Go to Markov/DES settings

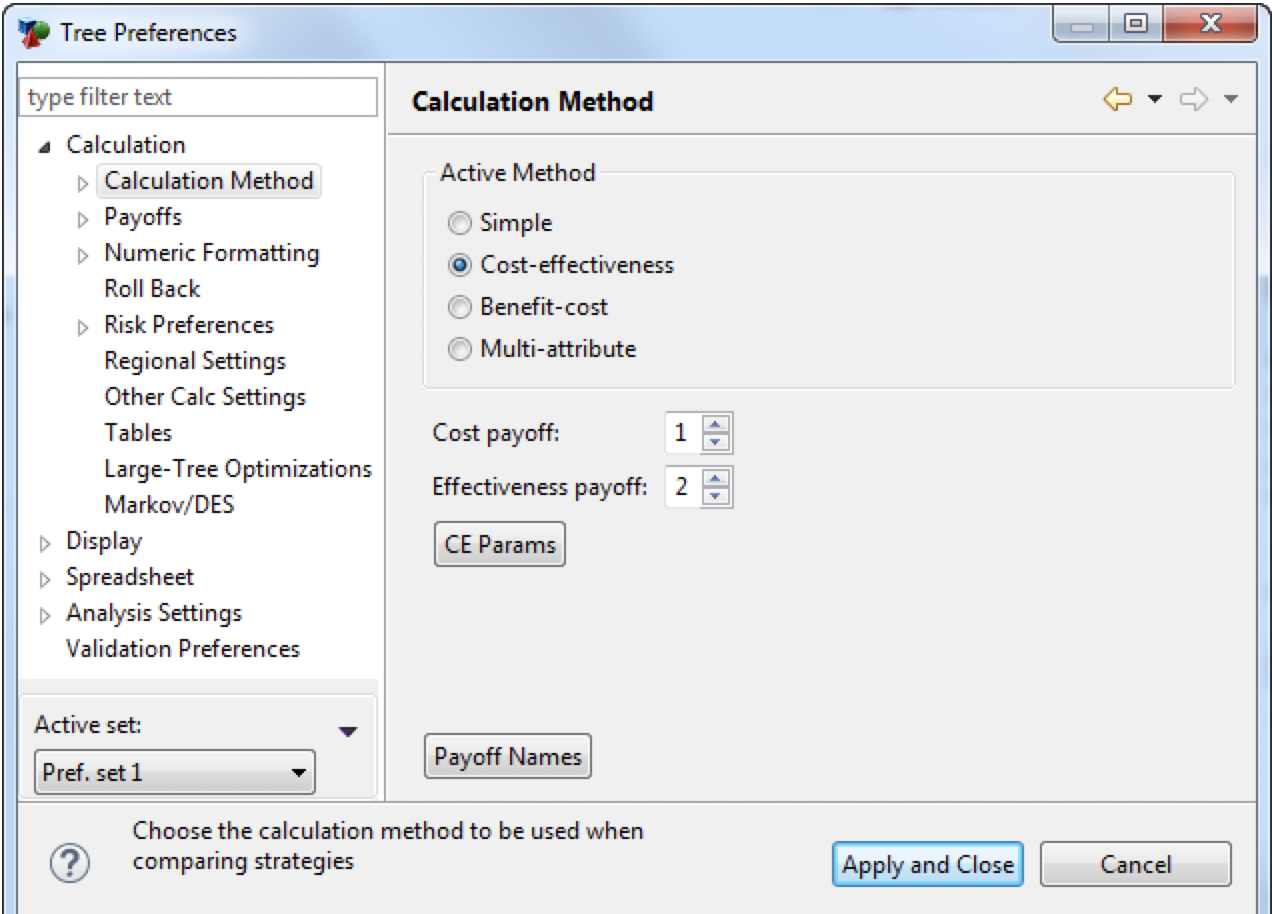point(169,505)
